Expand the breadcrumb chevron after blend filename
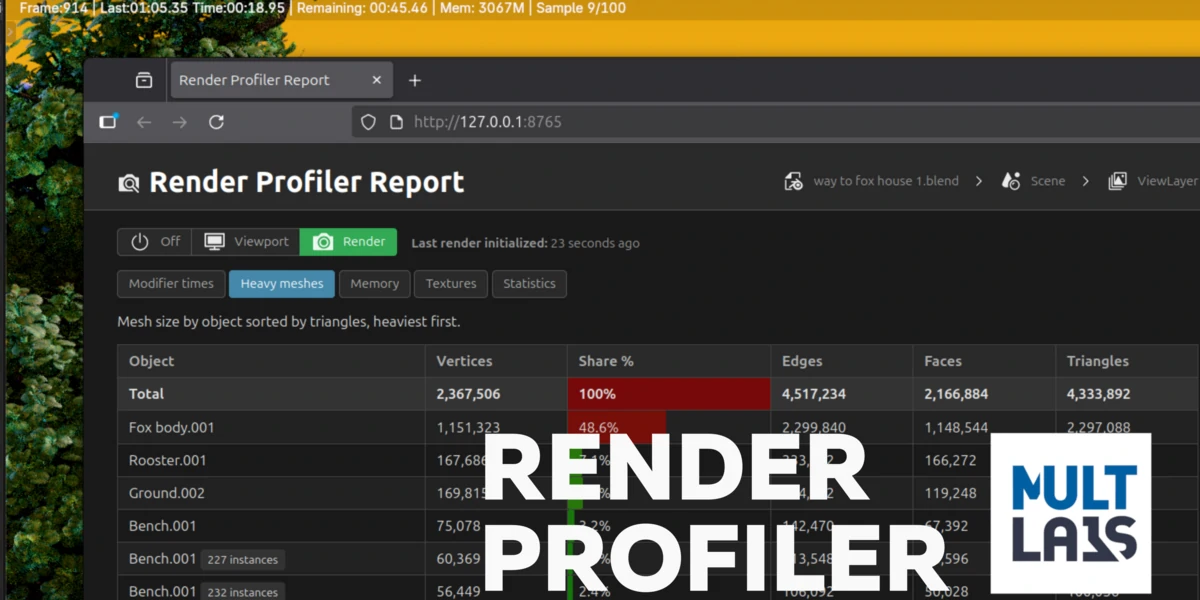The width and height of the screenshot is (1200, 600). point(978,181)
